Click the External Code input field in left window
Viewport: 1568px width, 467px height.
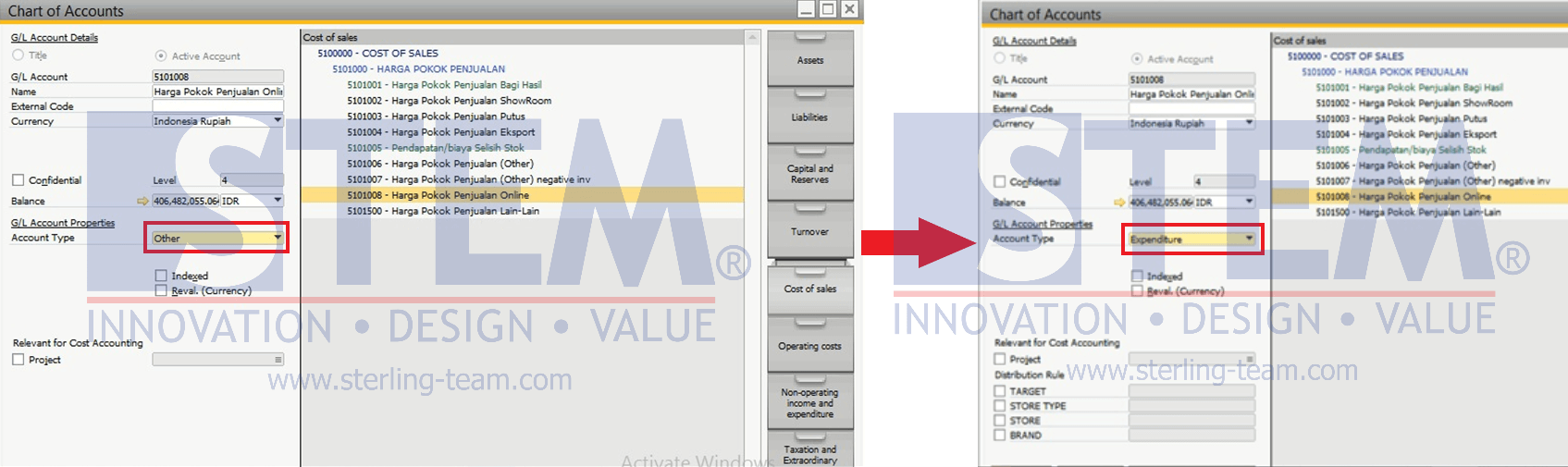[217, 106]
